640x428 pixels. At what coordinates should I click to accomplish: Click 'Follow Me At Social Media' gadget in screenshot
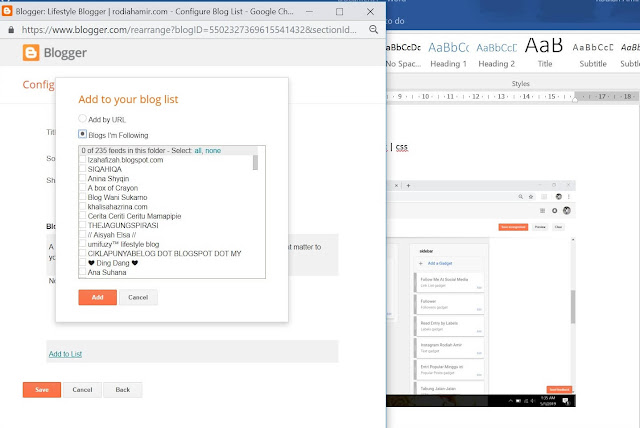pyautogui.click(x=449, y=282)
